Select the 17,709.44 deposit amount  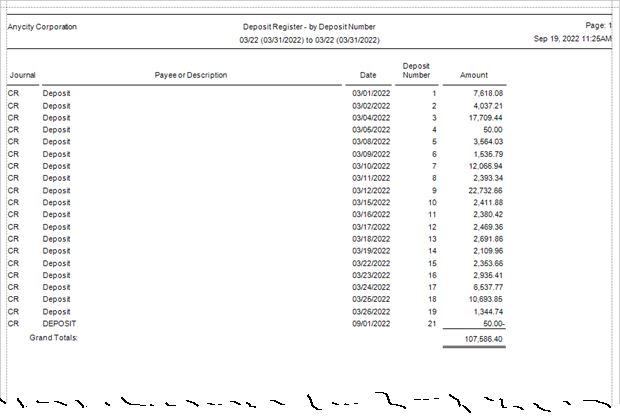tap(480, 117)
